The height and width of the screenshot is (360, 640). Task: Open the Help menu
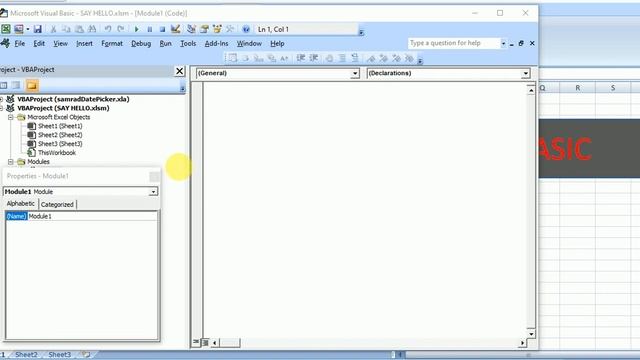[277, 43]
